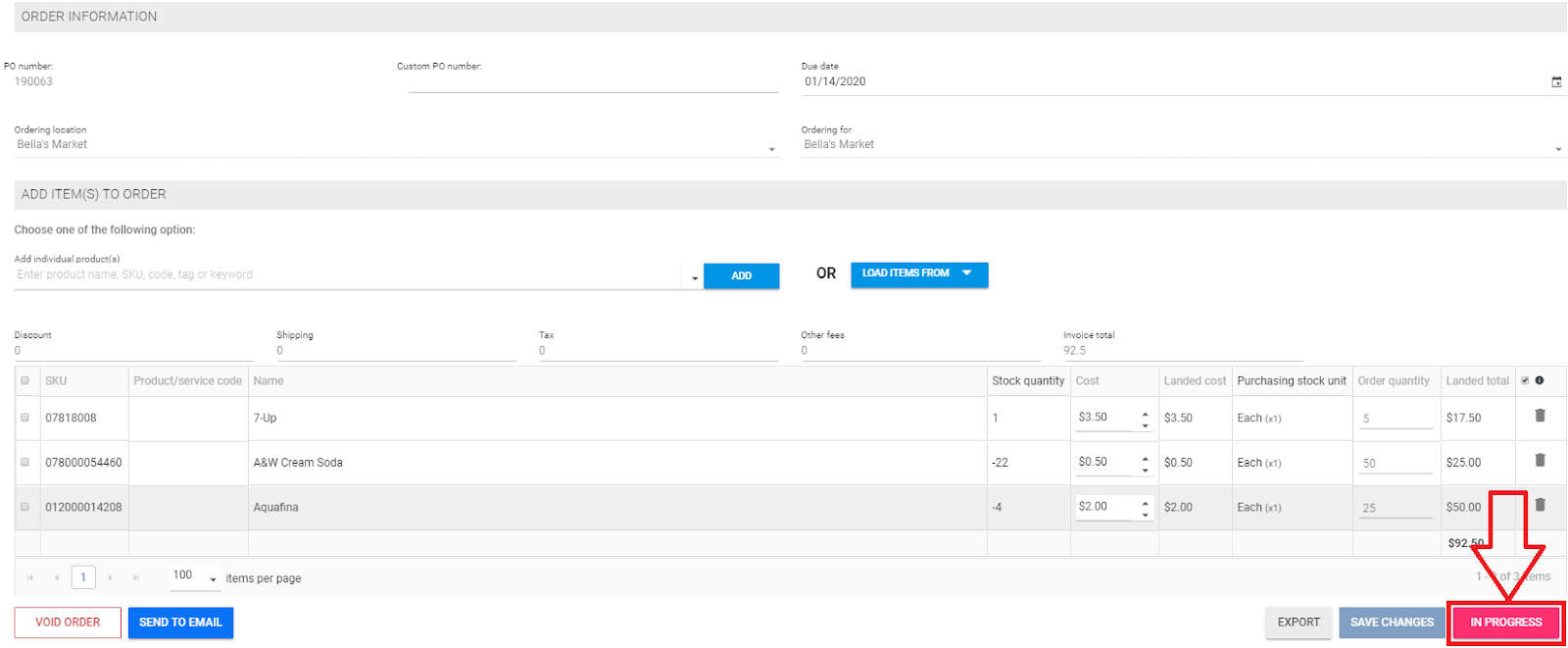Click the Void Order button

tap(68, 623)
